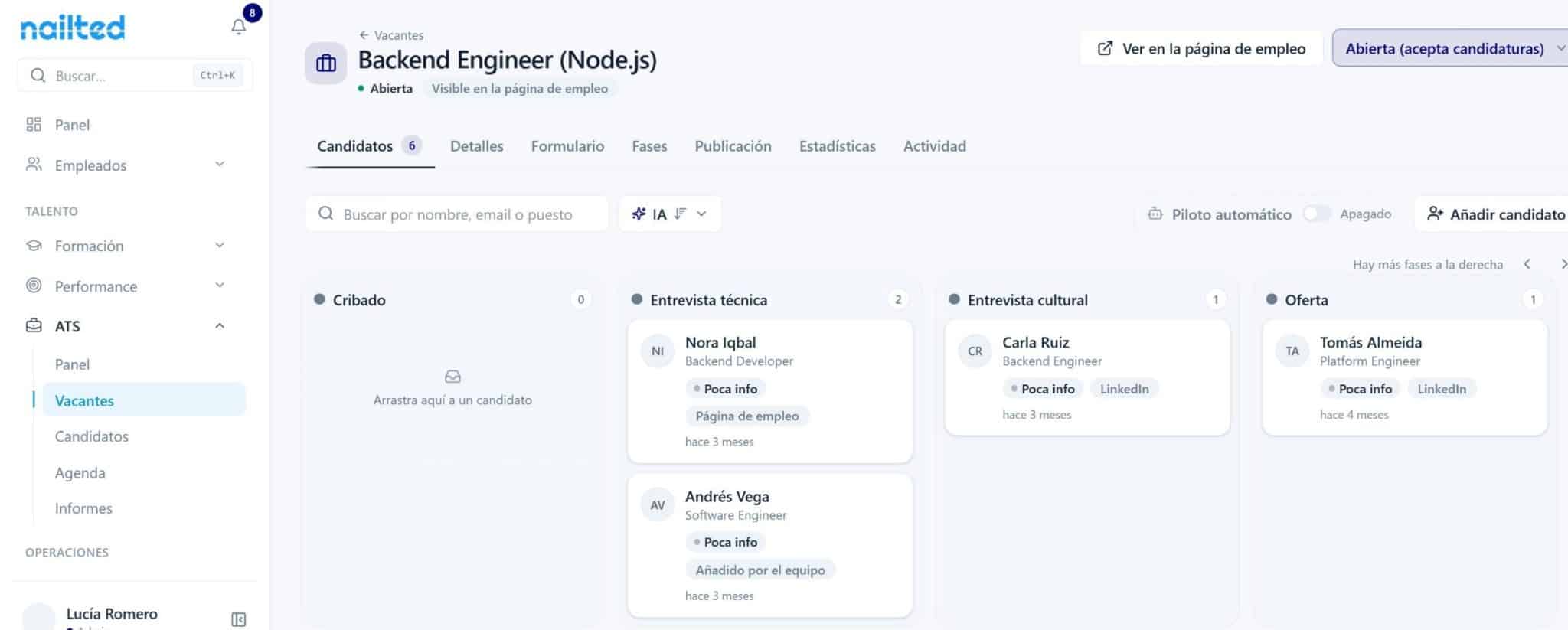Image resolution: width=1568 pixels, height=630 pixels.
Task: Switch to the Detalles tab
Action: point(476,145)
